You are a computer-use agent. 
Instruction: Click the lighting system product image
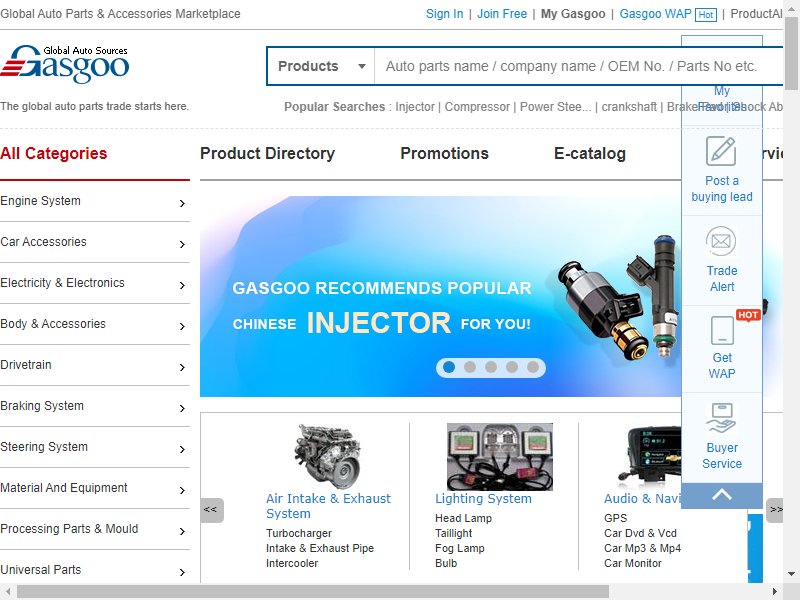[x=499, y=457]
